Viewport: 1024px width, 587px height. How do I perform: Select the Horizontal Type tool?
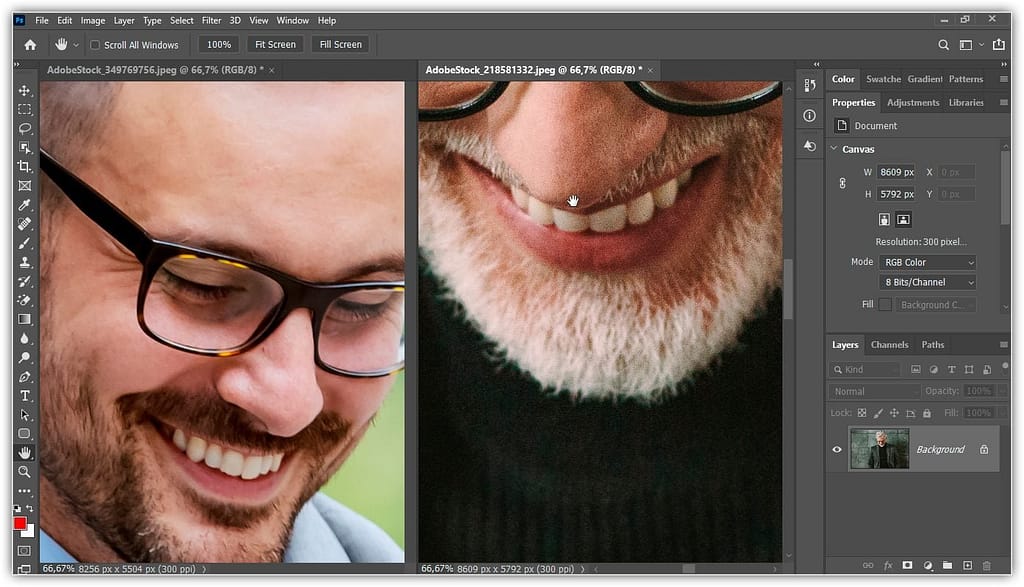(x=25, y=396)
